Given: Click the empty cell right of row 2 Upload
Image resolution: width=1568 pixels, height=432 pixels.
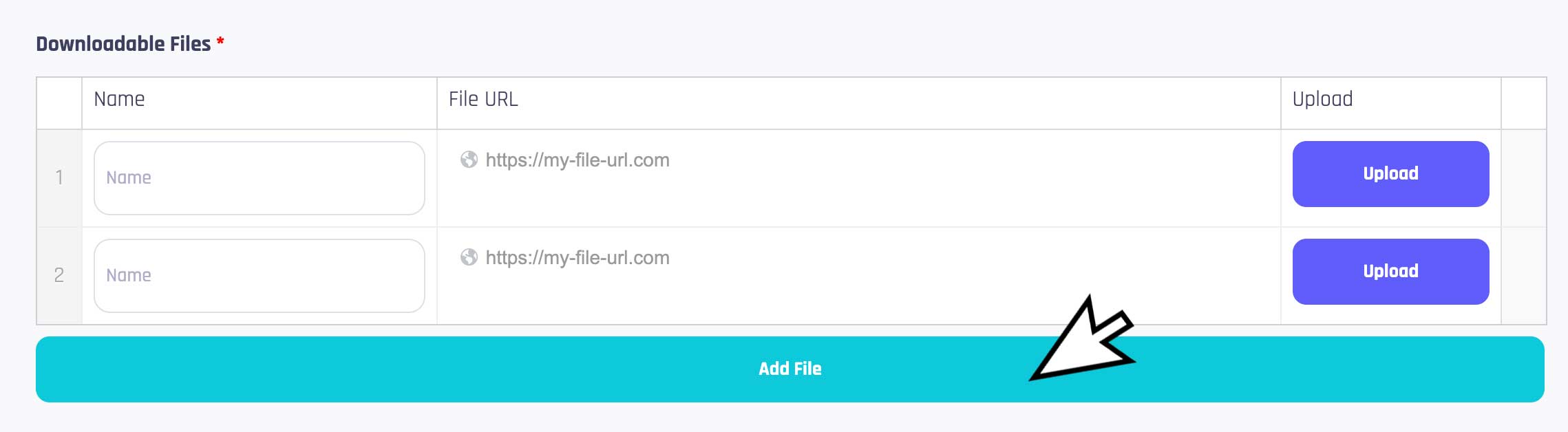Looking at the screenshot, I should [x=1523, y=276].
